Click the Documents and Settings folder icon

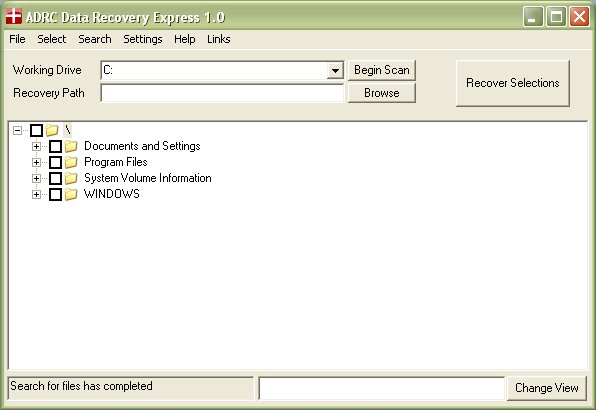coord(71,146)
